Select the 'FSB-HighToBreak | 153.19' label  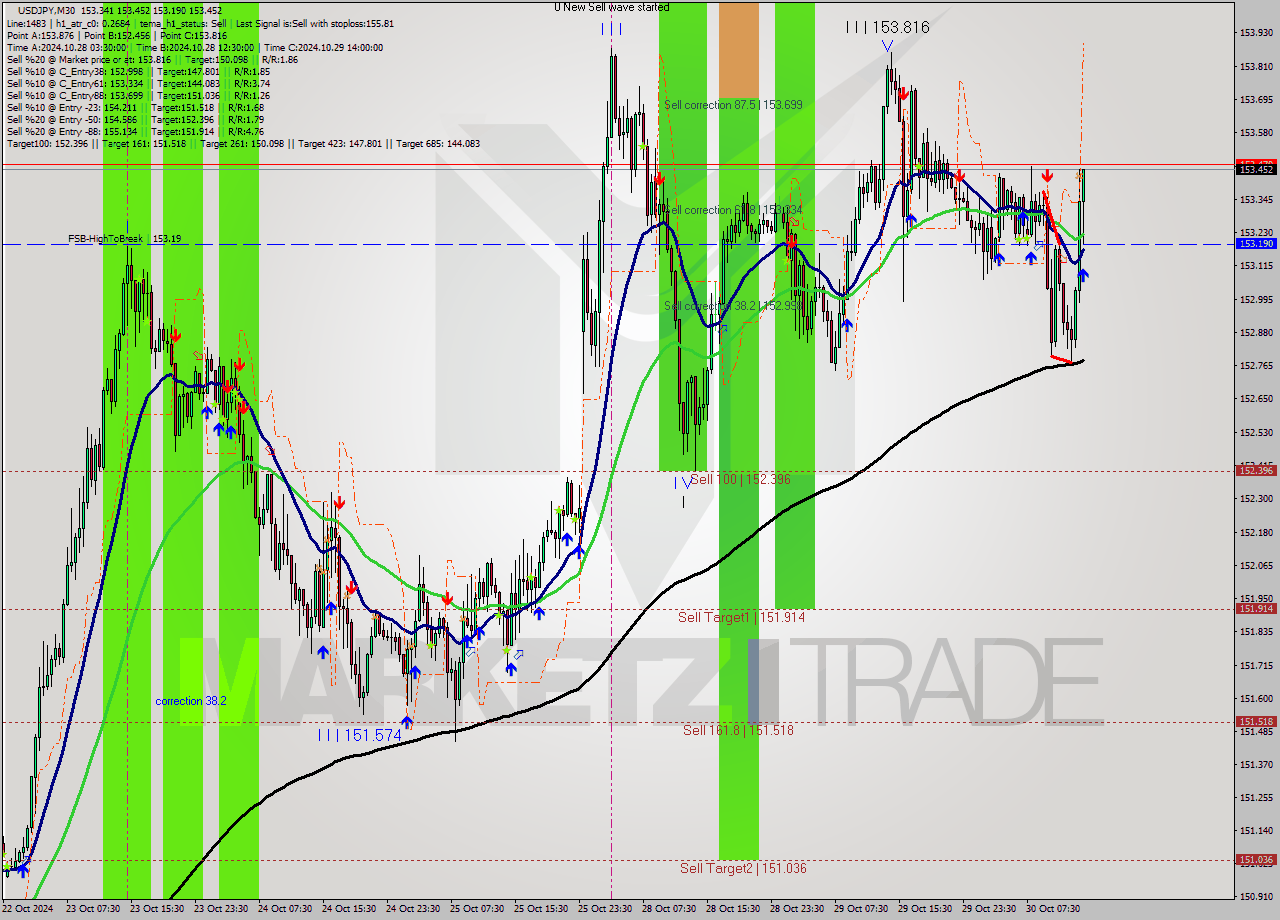[125, 239]
